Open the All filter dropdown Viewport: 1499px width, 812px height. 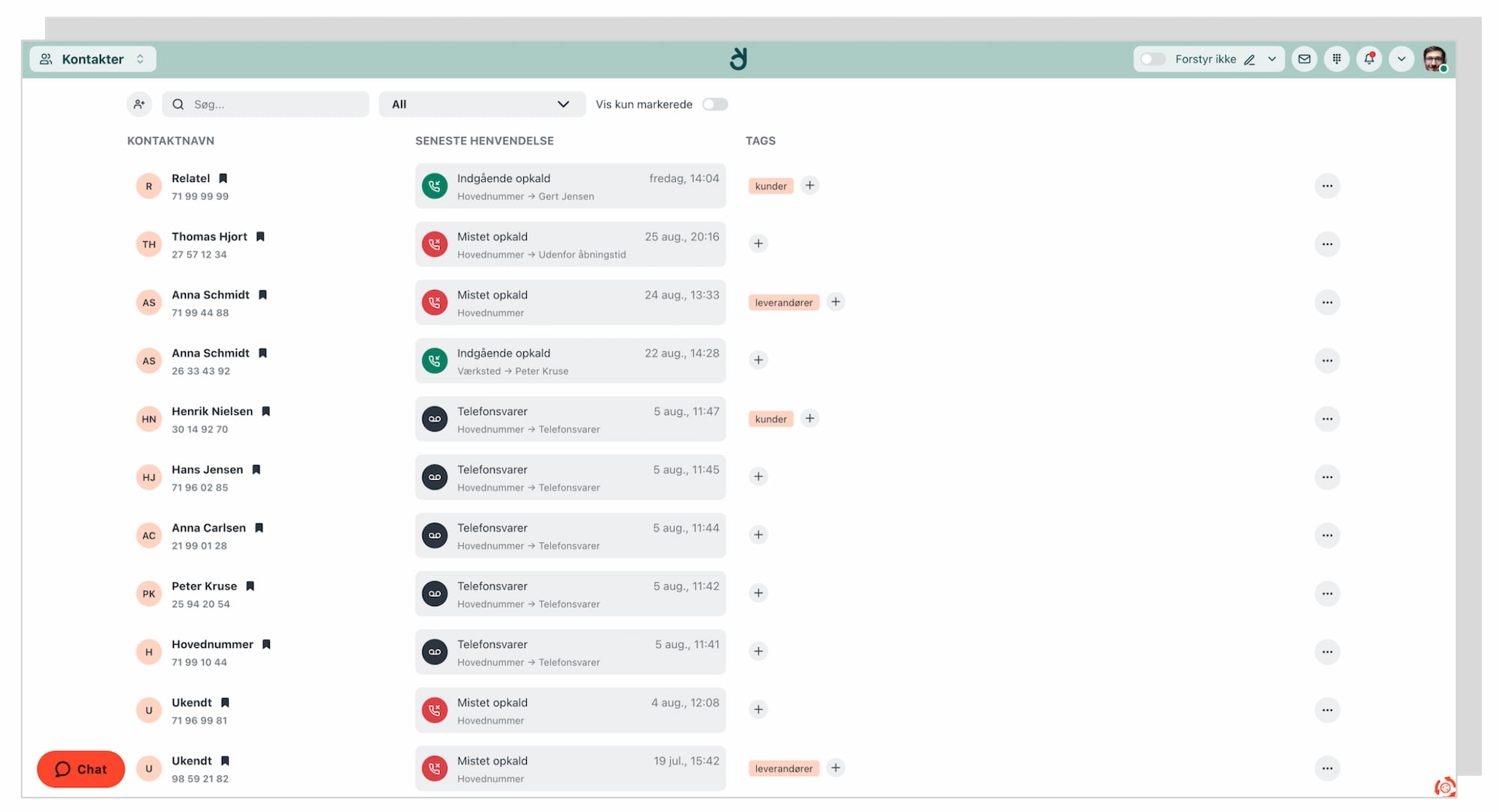[x=482, y=104]
